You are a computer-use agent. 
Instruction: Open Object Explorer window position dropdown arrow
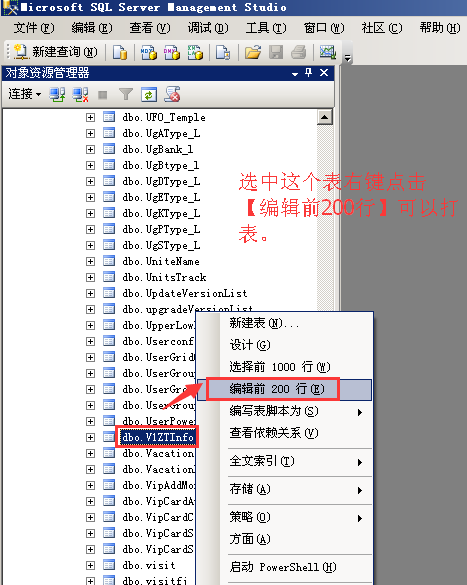coord(295,74)
